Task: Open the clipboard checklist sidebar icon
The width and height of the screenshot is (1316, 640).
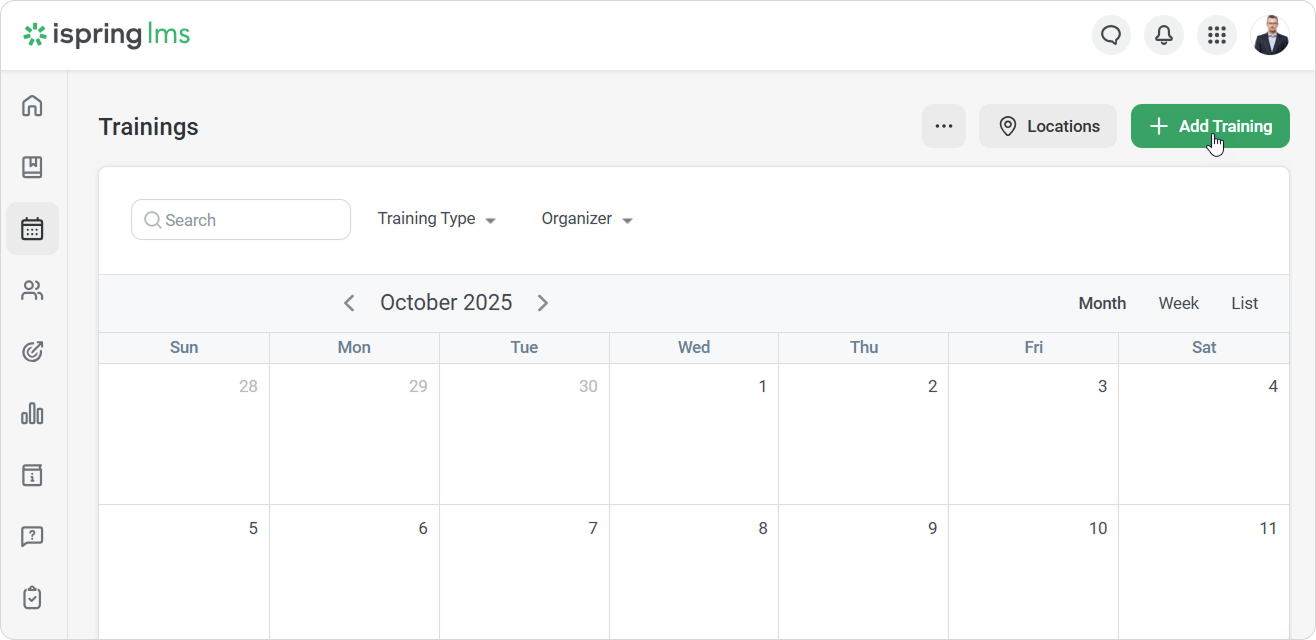Action: click(32, 598)
